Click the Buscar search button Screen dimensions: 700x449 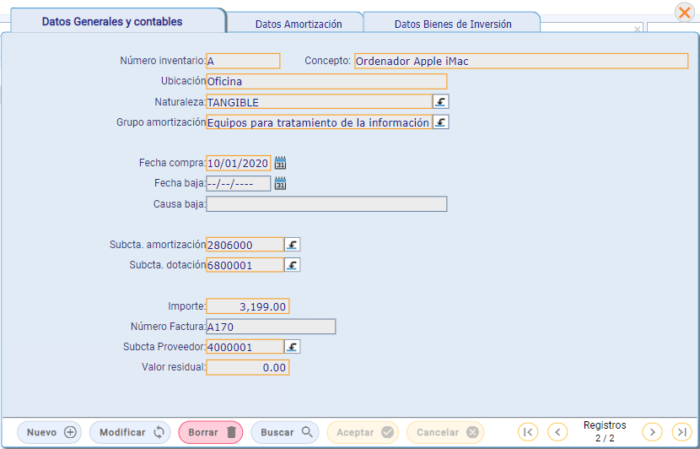[286, 432]
